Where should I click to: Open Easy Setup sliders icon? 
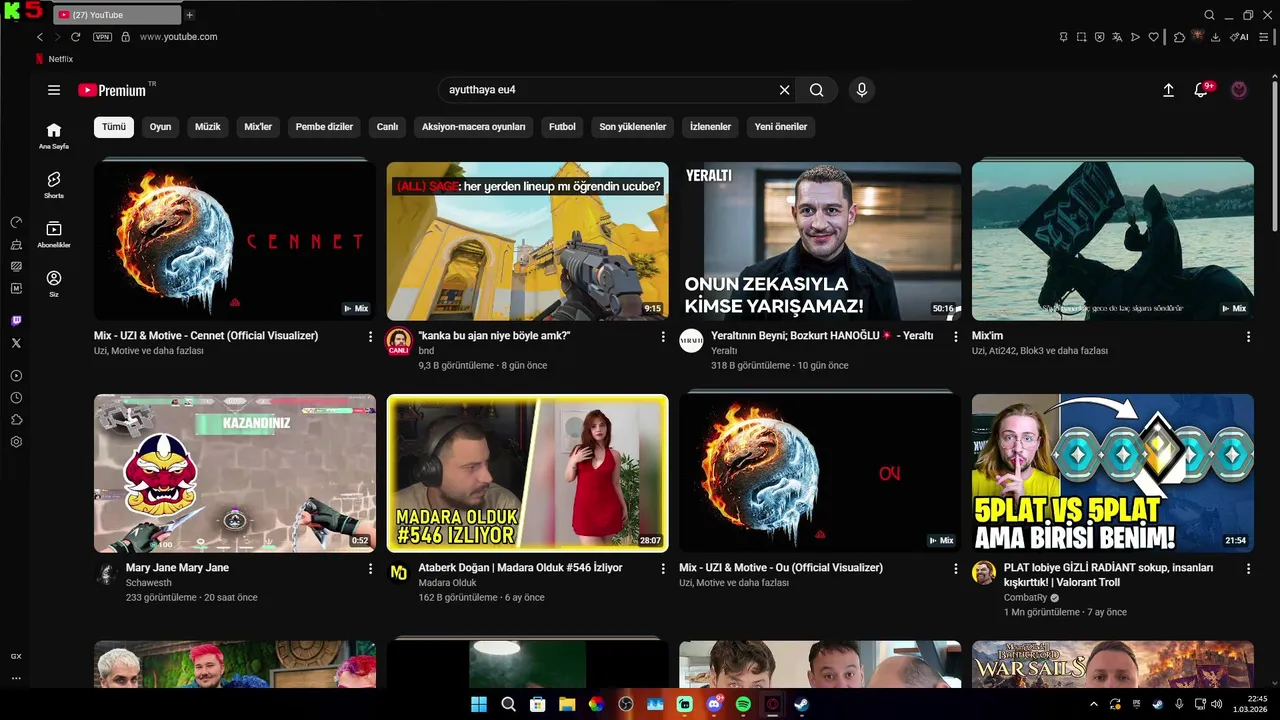click(1264, 37)
